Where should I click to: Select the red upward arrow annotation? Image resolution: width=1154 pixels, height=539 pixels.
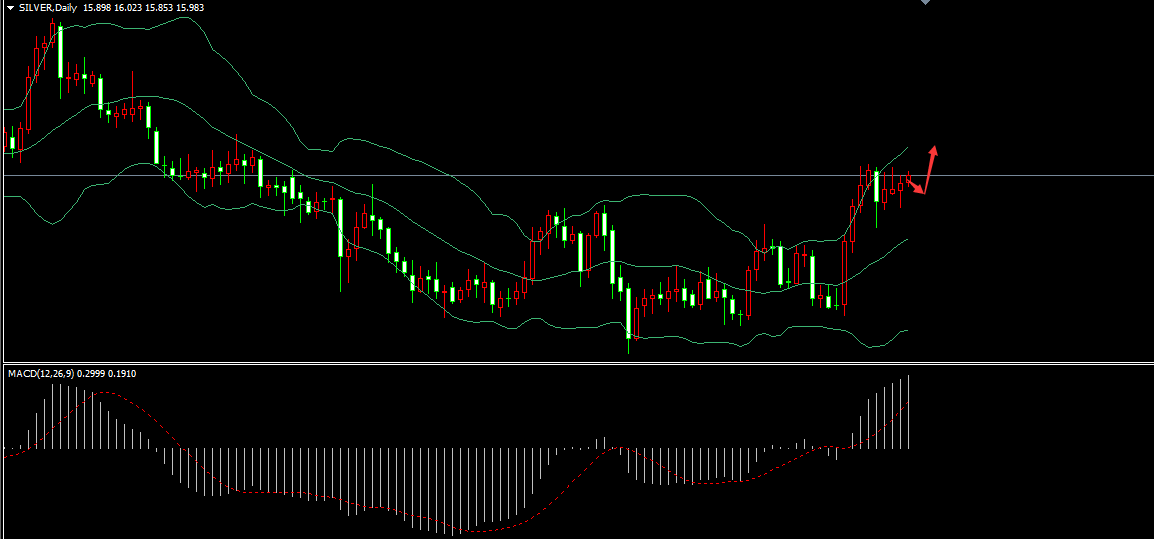pyautogui.click(x=929, y=167)
